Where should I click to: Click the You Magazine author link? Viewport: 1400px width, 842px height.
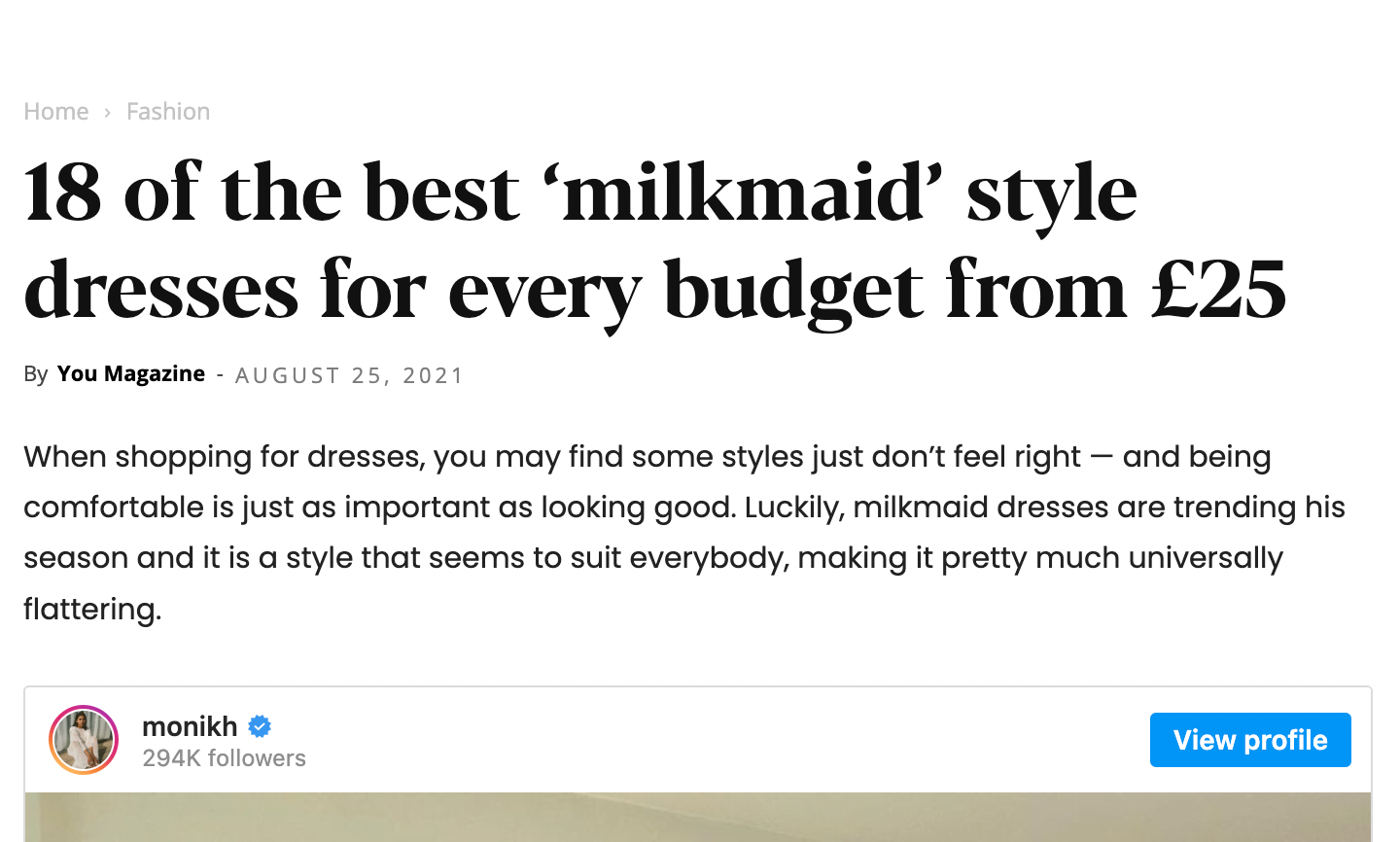click(130, 373)
